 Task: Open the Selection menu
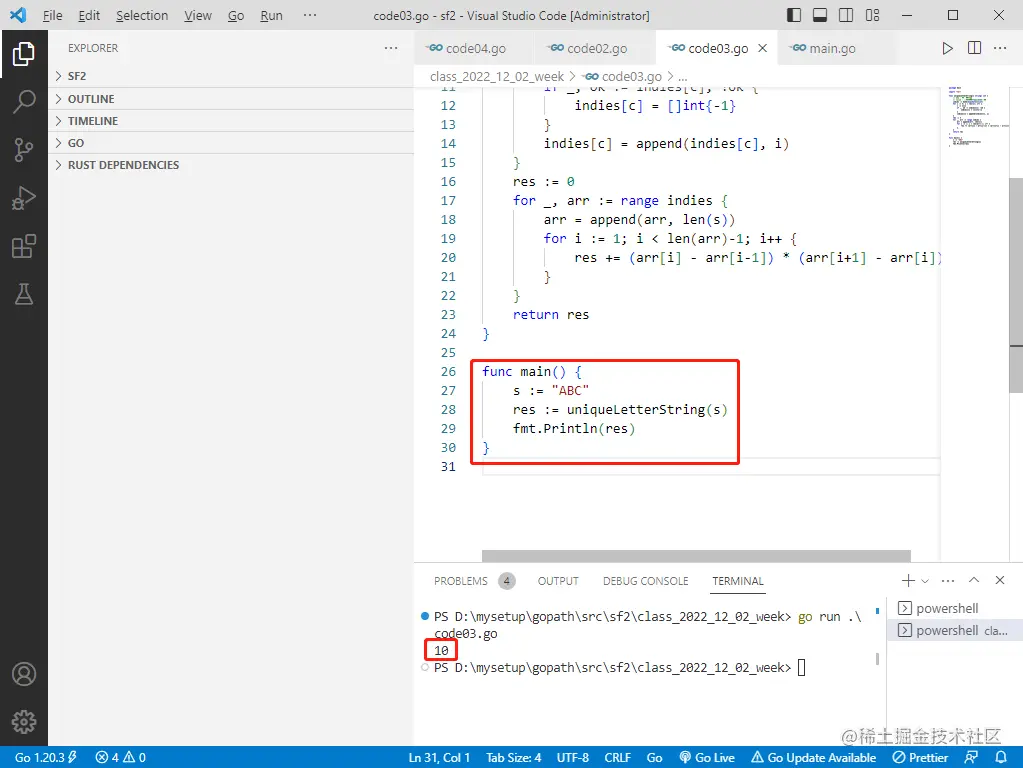[x=142, y=15]
